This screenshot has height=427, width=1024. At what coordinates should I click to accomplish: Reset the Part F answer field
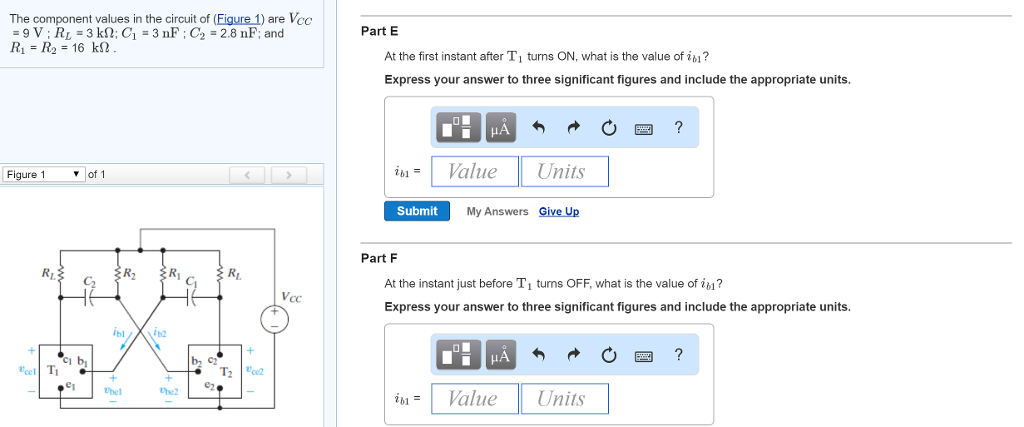[x=608, y=355]
